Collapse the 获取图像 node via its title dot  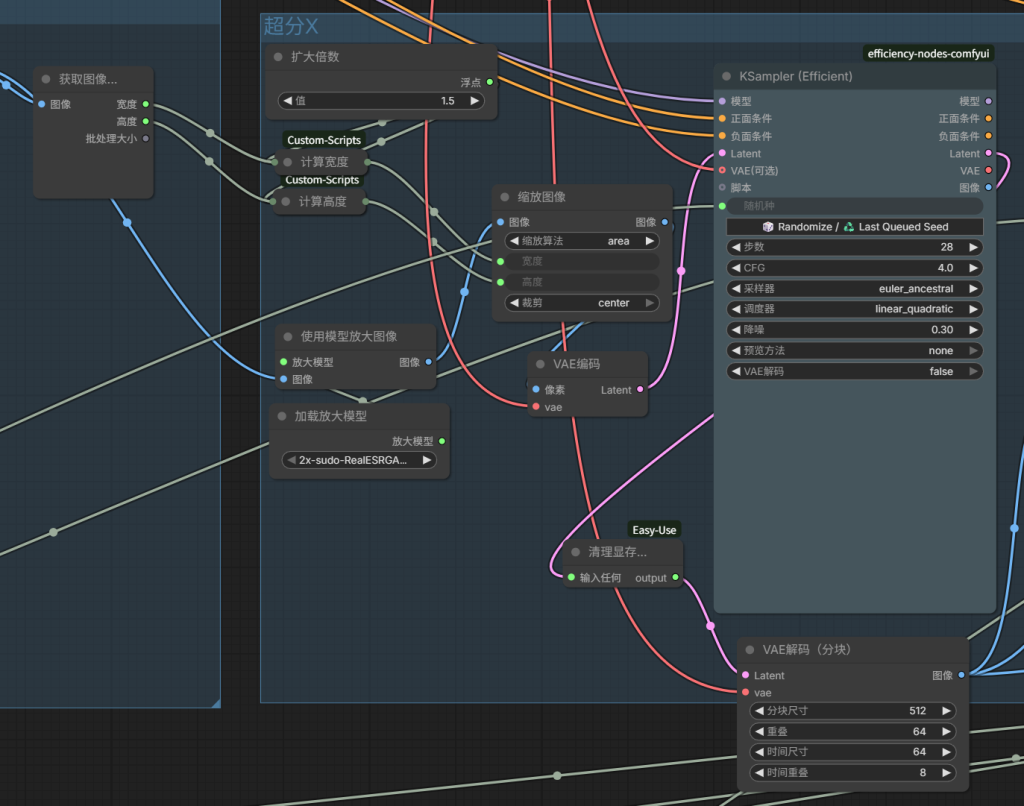pyautogui.click(x=46, y=79)
